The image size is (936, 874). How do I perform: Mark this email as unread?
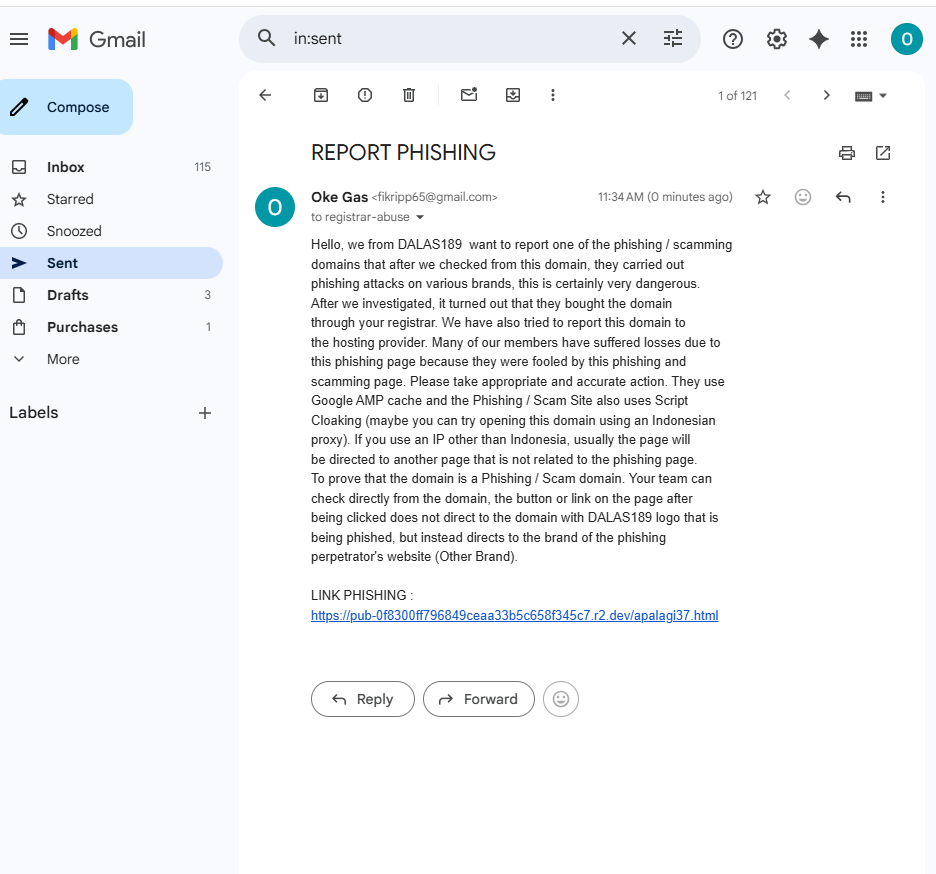tap(469, 95)
